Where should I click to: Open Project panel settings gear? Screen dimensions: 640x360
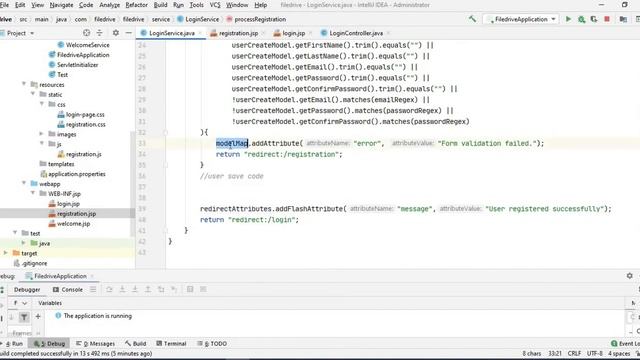[x=116, y=33]
